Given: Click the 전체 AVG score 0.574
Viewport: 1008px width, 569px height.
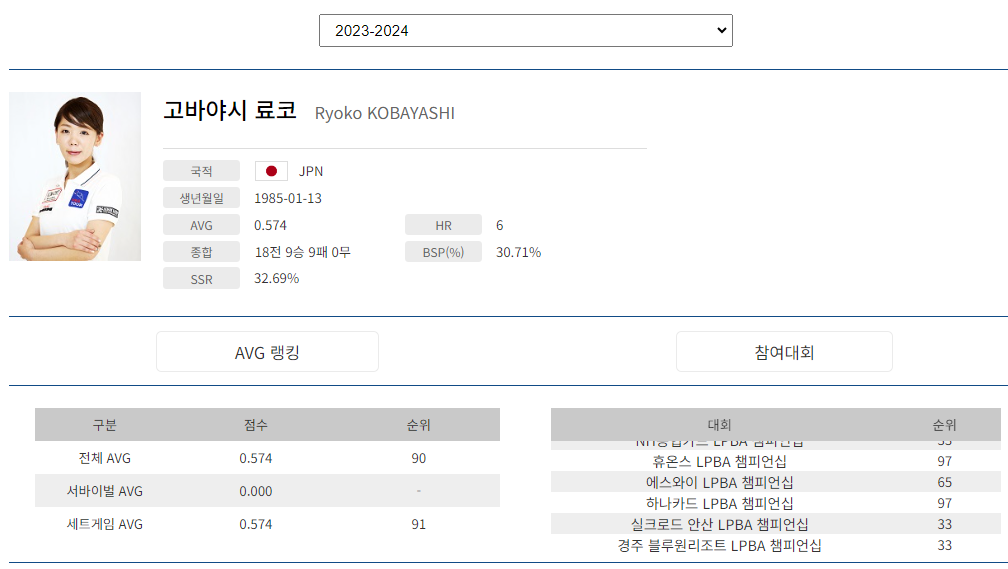Looking at the screenshot, I should click(x=255, y=458).
